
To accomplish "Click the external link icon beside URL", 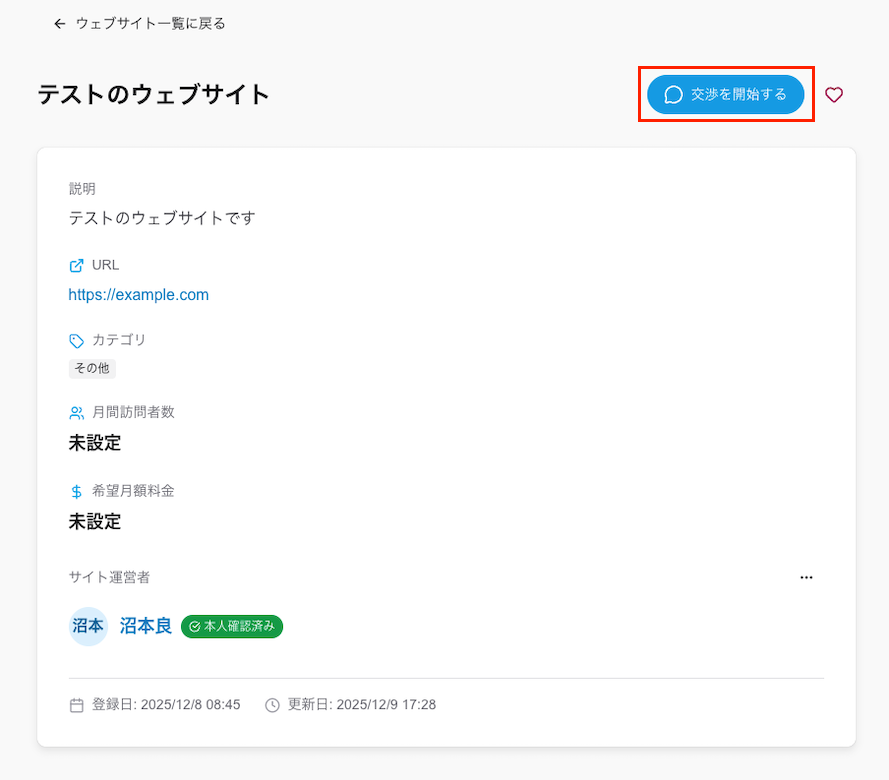I will point(76,265).
